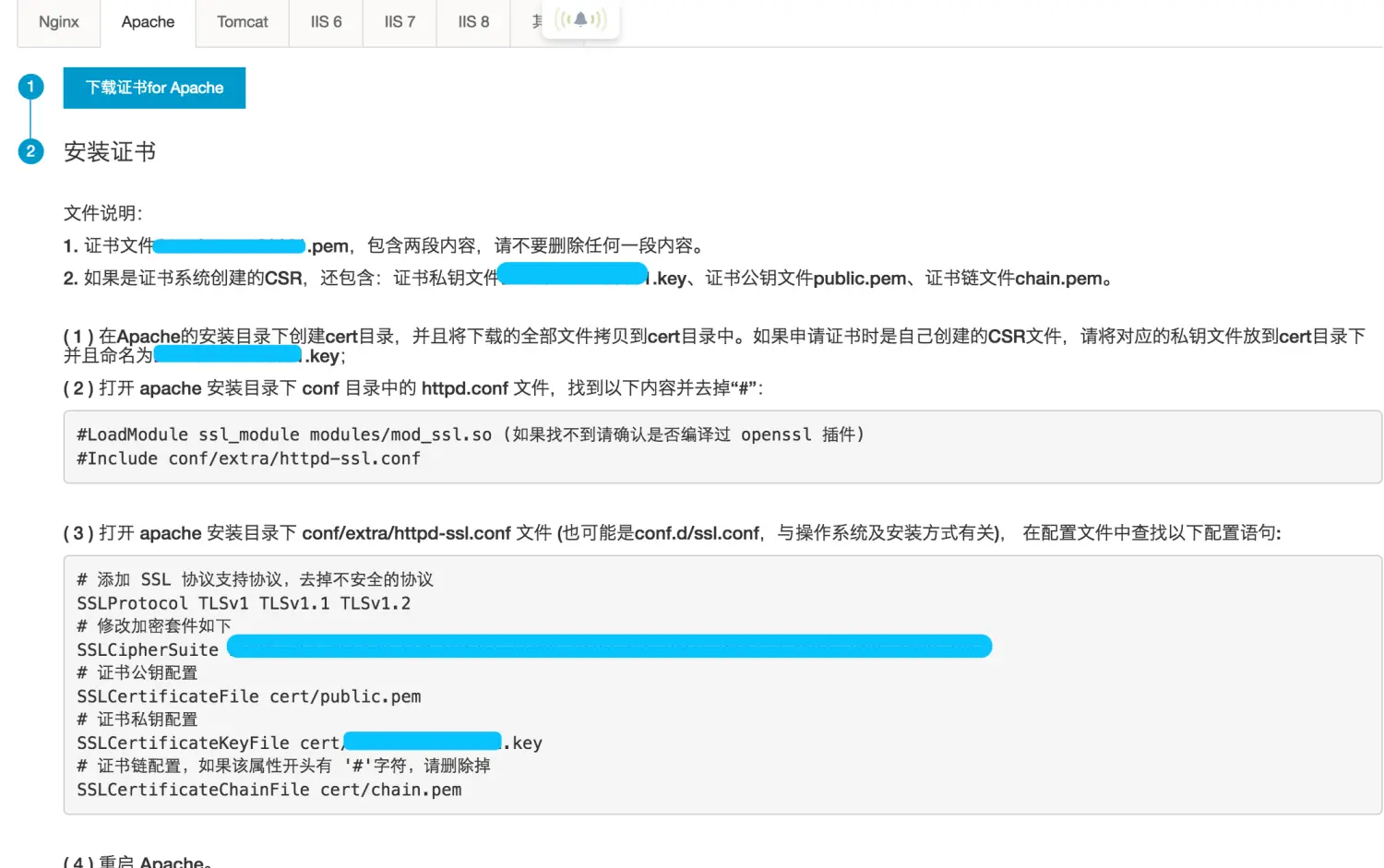The image size is (1384, 868).
Task: Click the bell notification icon
Action: point(580,18)
